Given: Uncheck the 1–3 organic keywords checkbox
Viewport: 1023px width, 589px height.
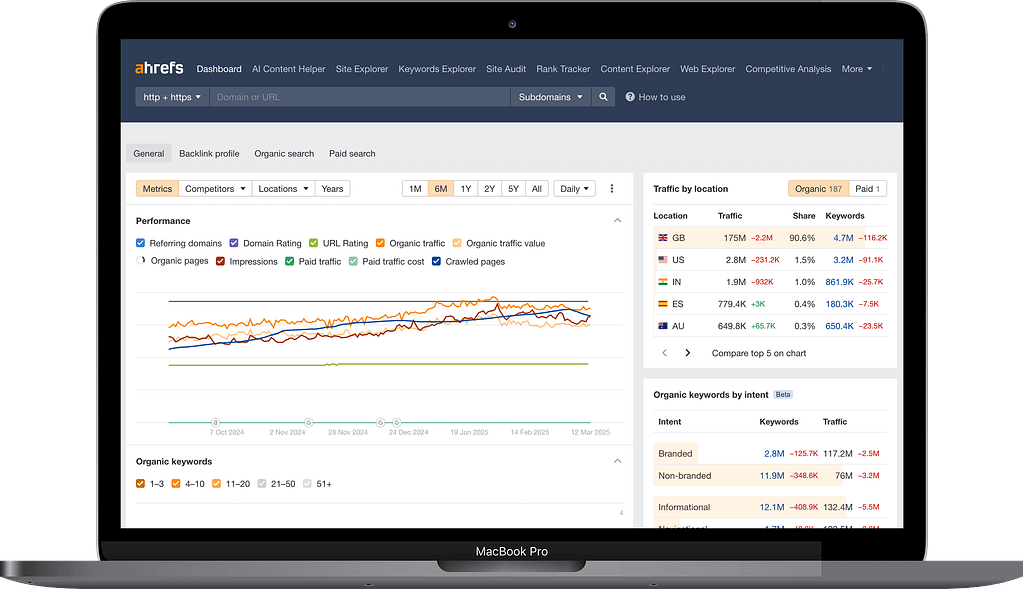Looking at the screenshot, I should (141, 484).
